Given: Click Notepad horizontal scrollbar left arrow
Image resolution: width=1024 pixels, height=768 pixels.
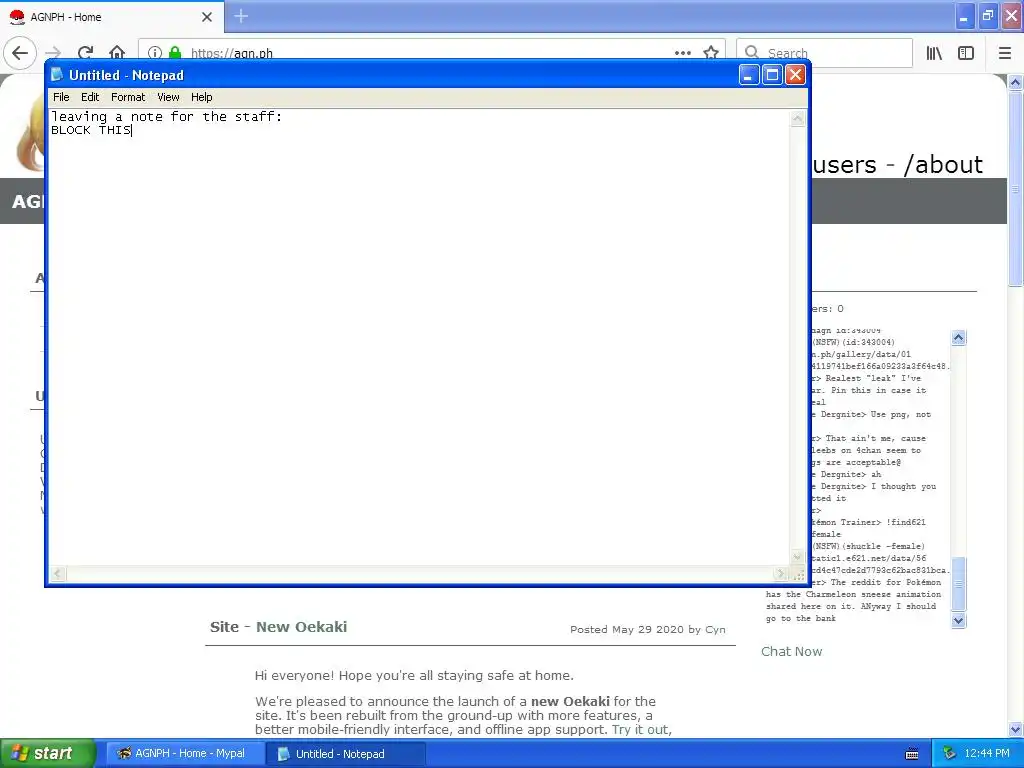Looking at the screenshot, I should coord(57,574).
